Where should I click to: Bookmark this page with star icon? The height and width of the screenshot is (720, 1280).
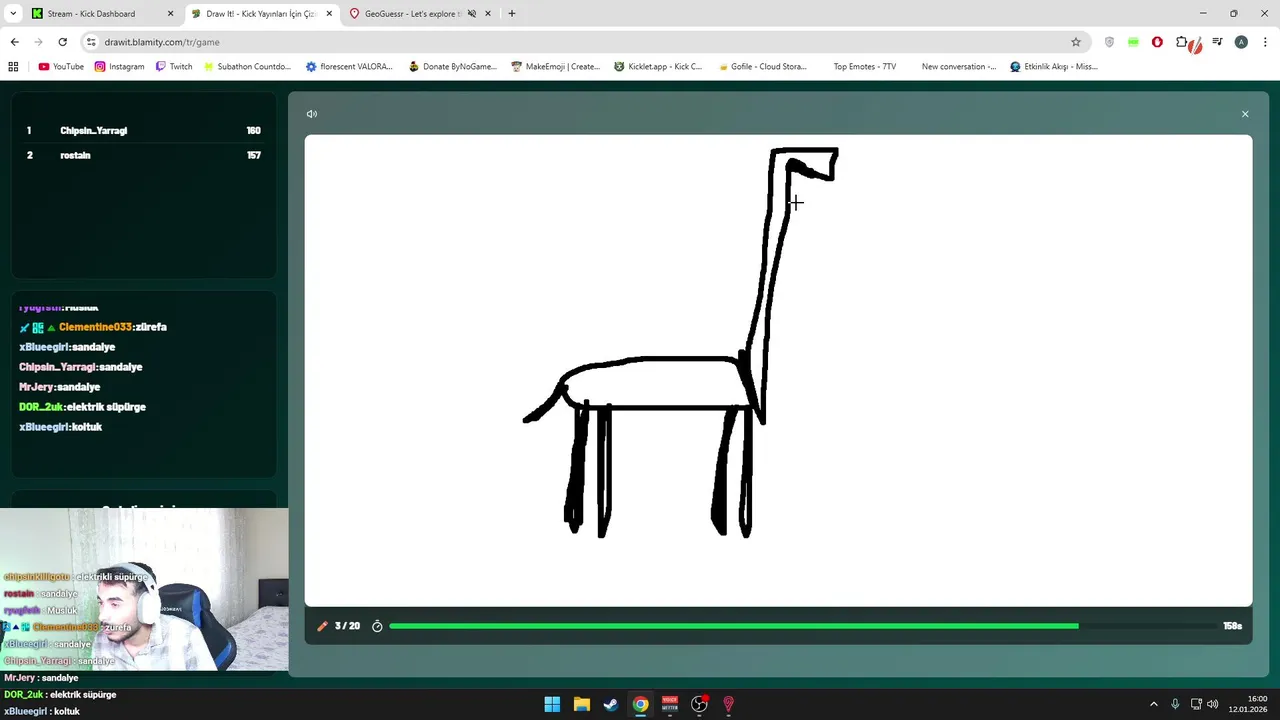coord(1076,42)
